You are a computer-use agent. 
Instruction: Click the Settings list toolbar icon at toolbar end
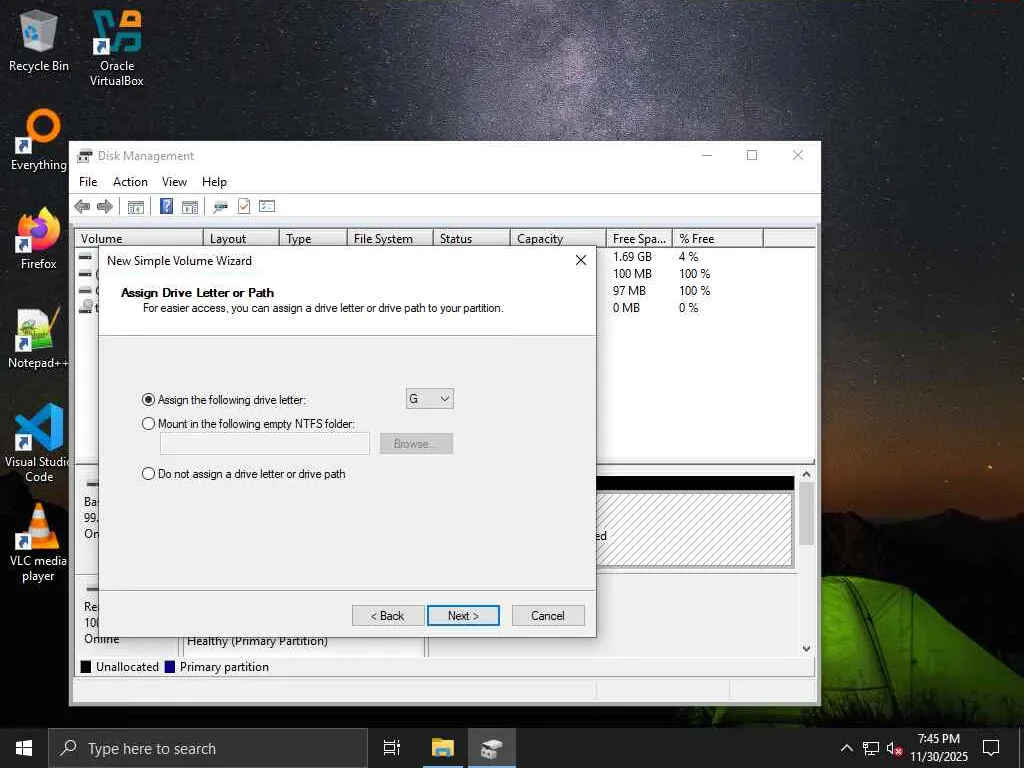pyautogui.click(x=267, y=207)
